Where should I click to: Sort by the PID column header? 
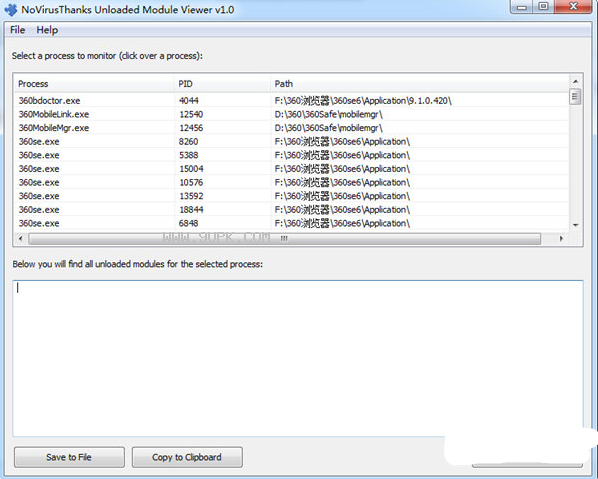coord(223,84)
